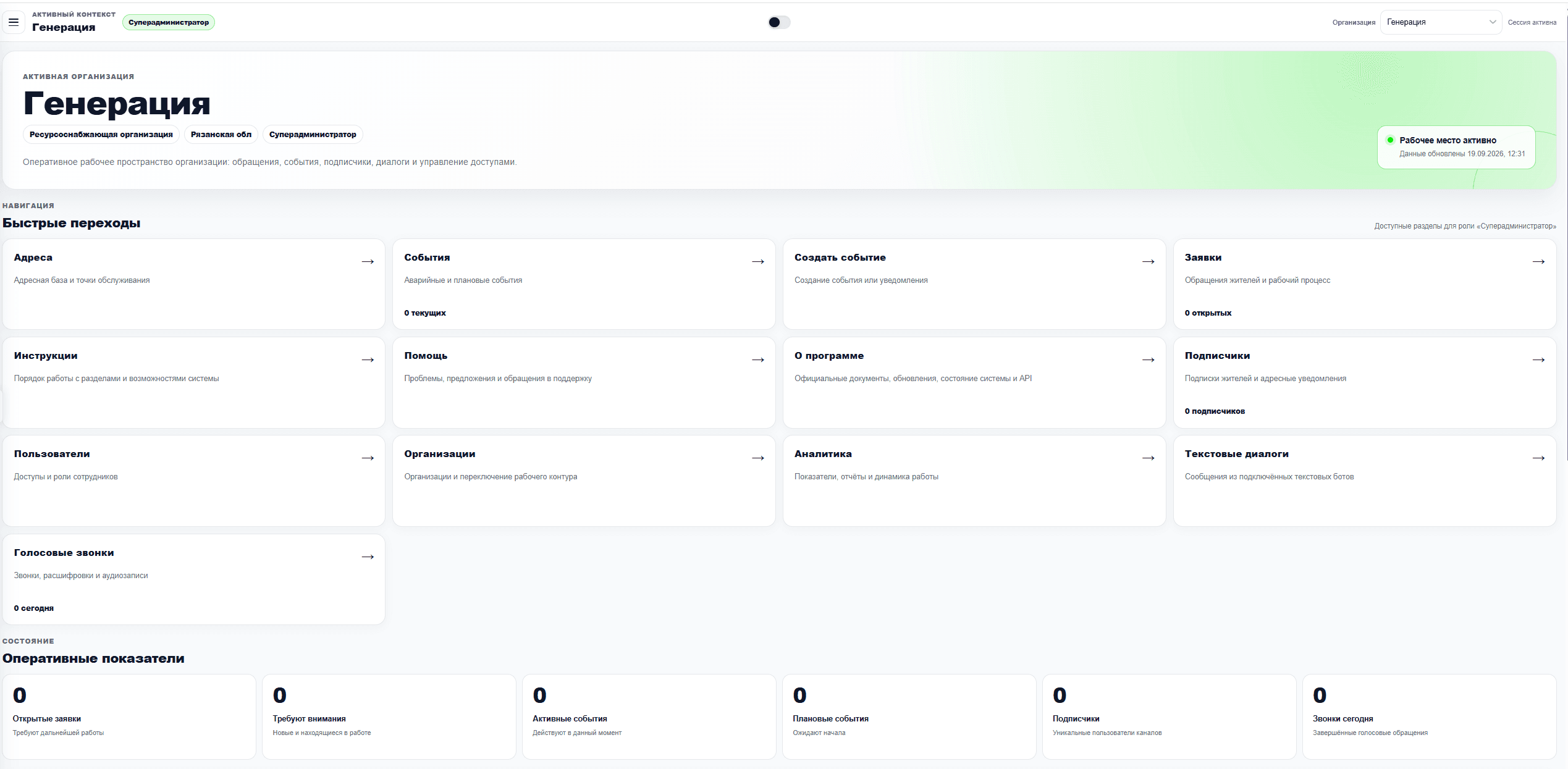Open the hamburger menu icon
This screenshot has height=769, width=1568.
click(x=14, y=22)
